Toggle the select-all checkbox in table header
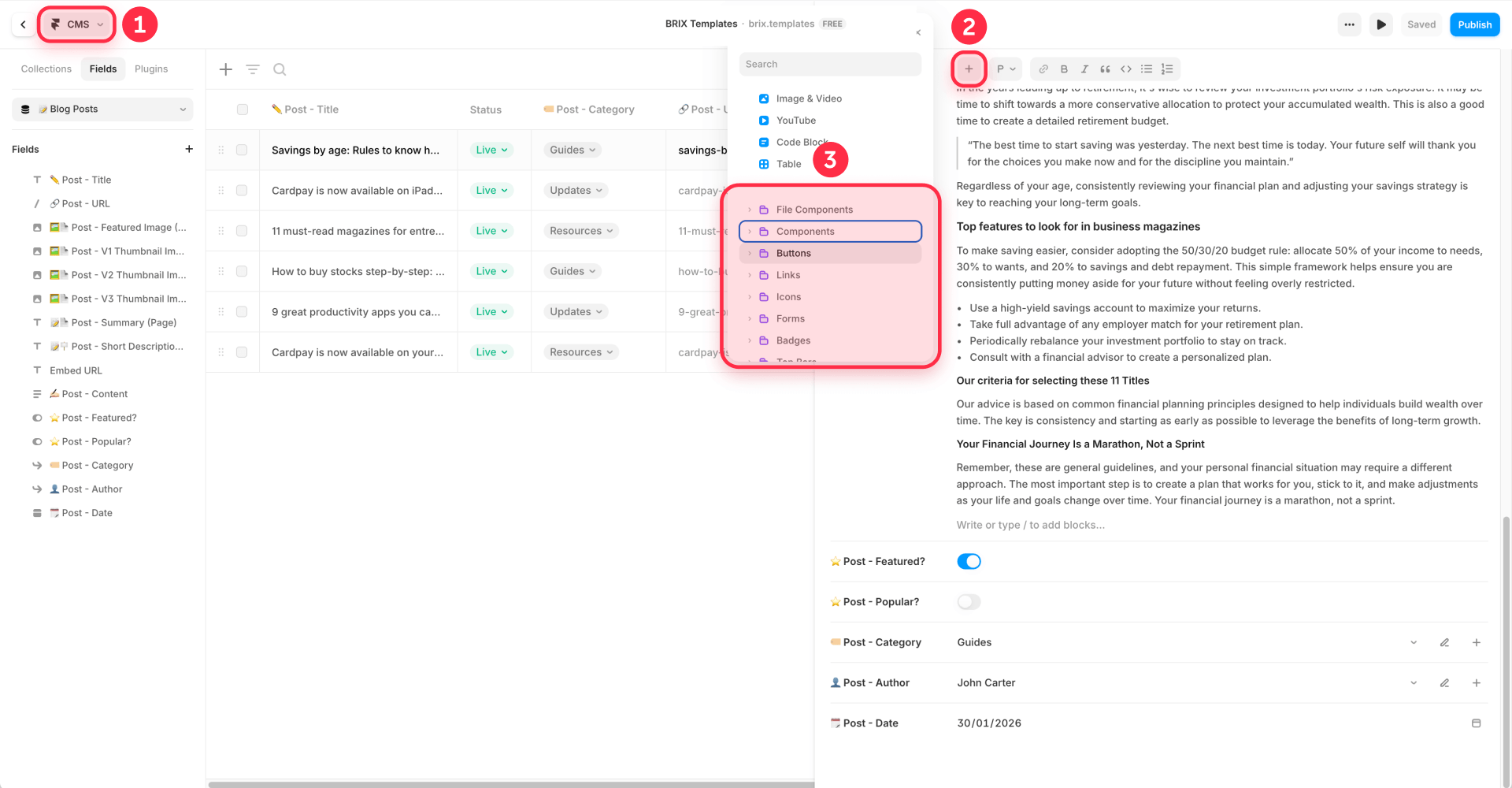 point(243,110)
